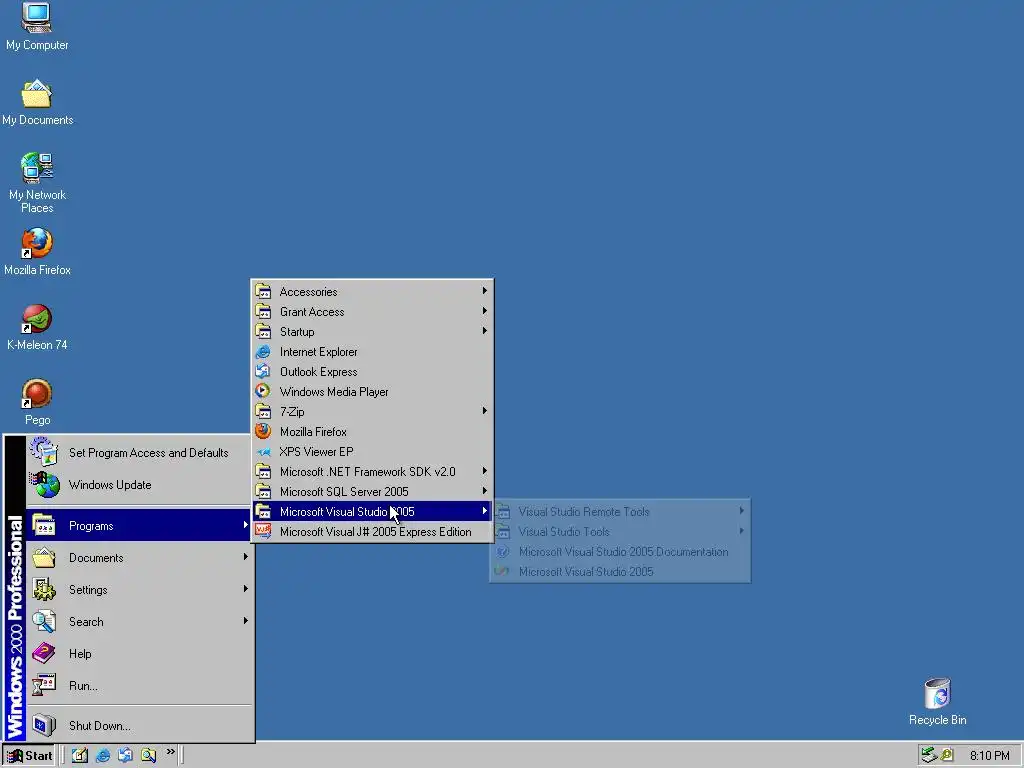Open Microsoft Visual Studio 2005 Documentation

(620, 552)
